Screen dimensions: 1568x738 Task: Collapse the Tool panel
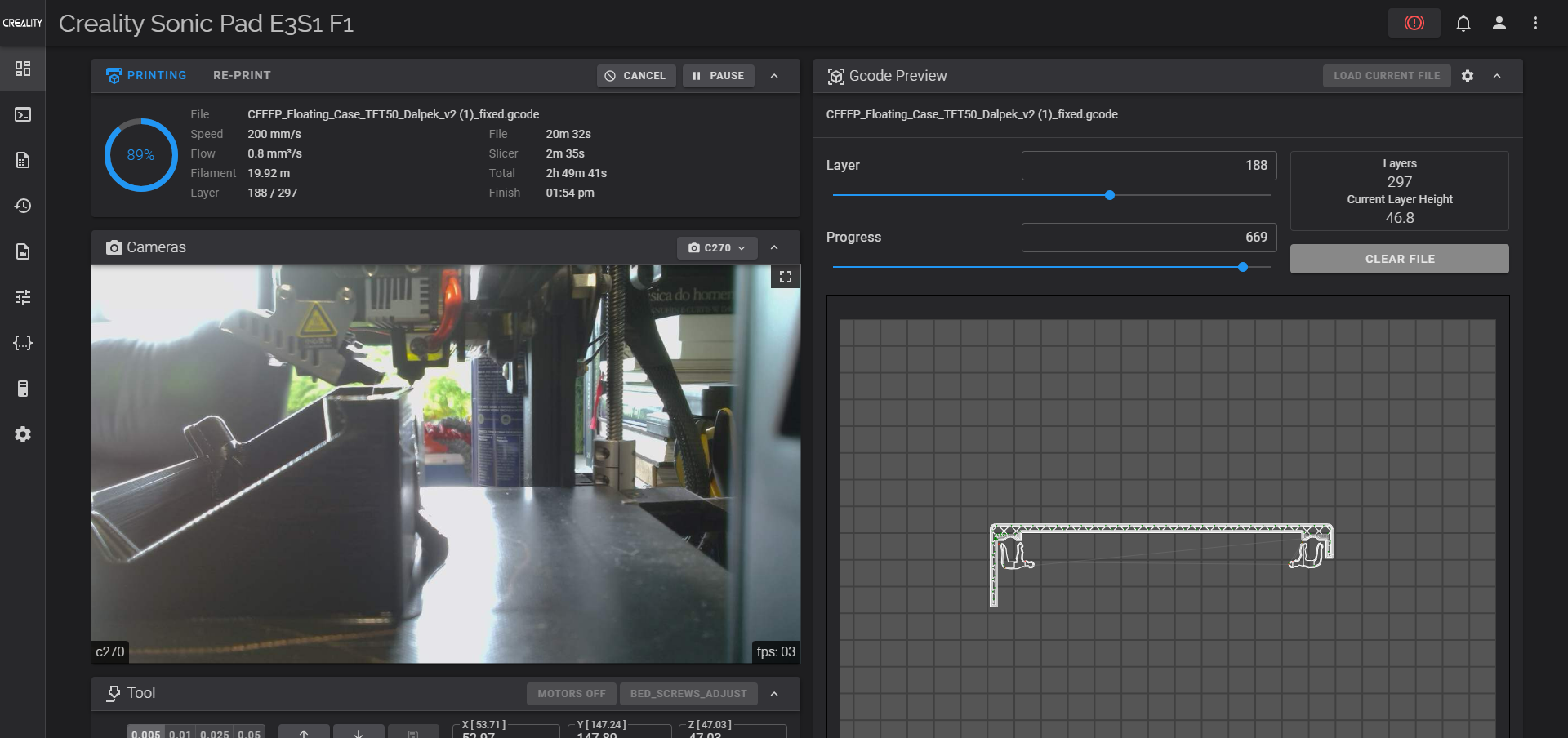pyautogui.click(x=774, y=694)
